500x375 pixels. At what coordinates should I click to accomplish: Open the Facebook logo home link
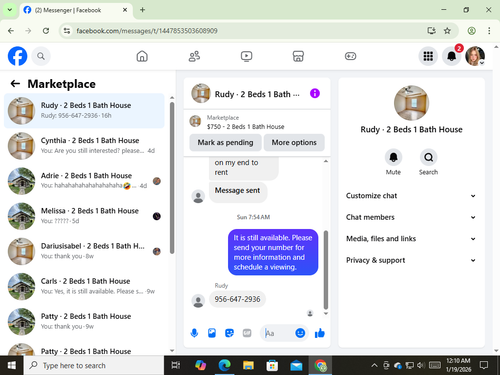tap(17, 56)
